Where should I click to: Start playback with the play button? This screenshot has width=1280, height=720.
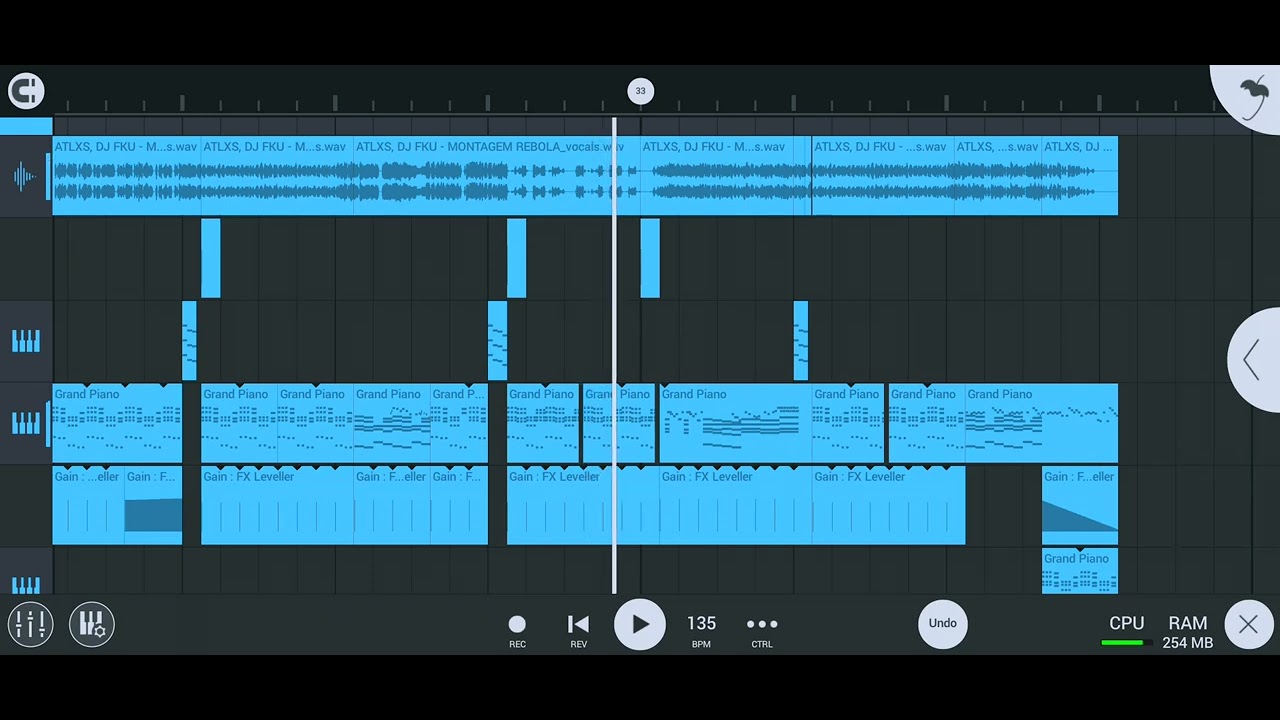click(x=640, y=624)
